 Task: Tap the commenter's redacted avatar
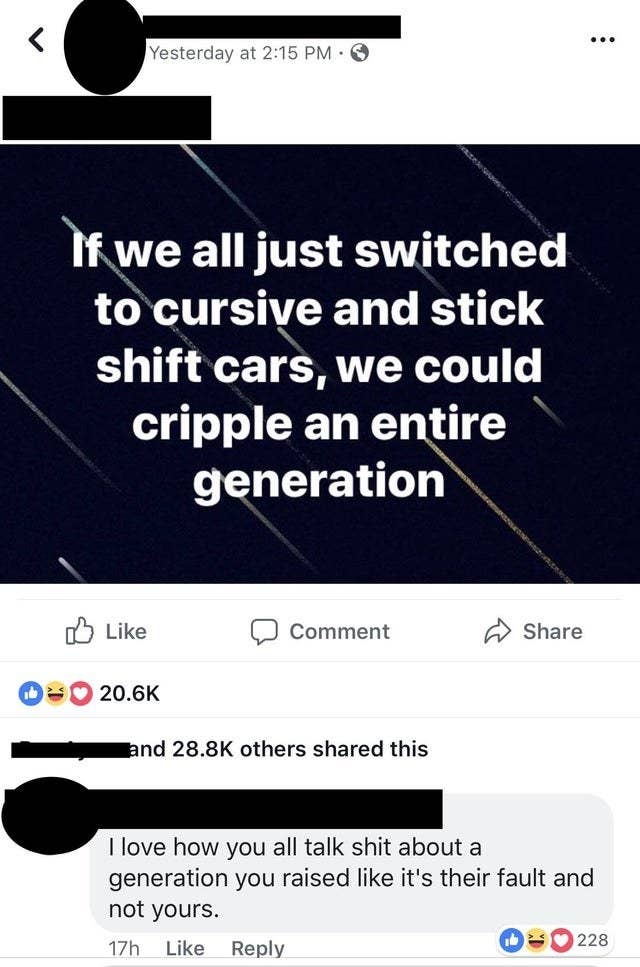[48, 815]
